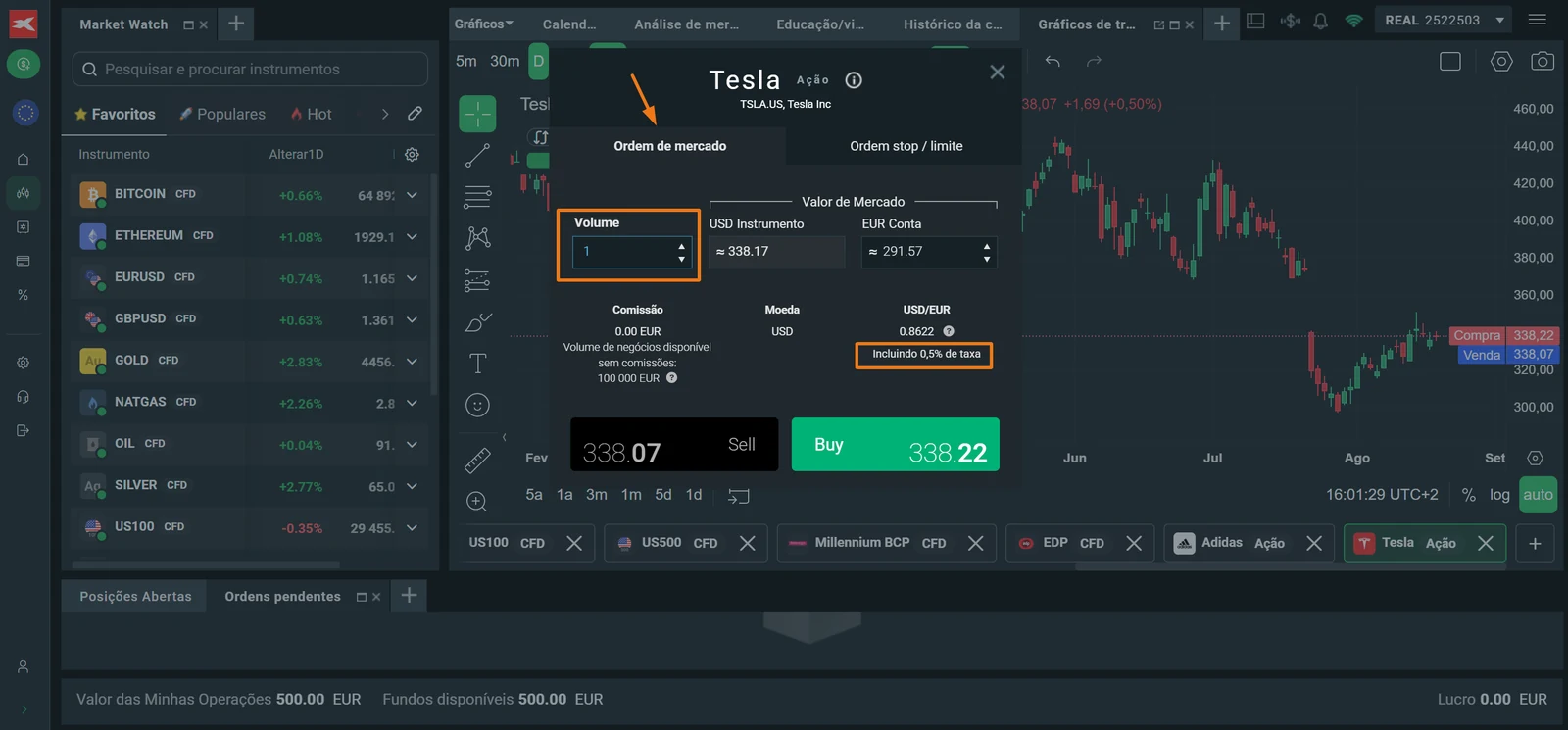This screenshot has width=1568, height=730.
Task: Click the green Buy 338.22 button
Action: coord(896,445)
